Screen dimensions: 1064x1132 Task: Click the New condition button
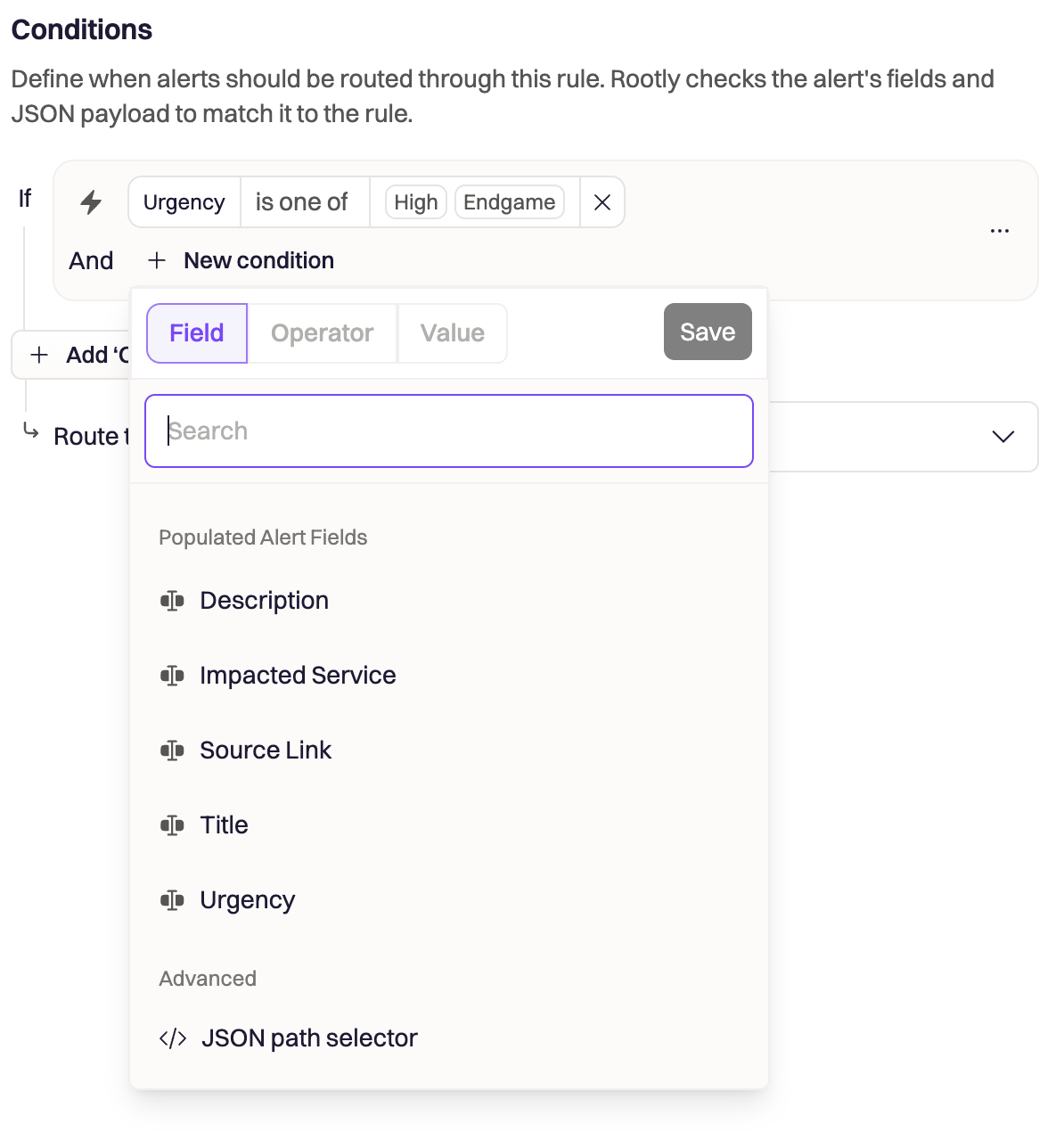pos(241,260)
